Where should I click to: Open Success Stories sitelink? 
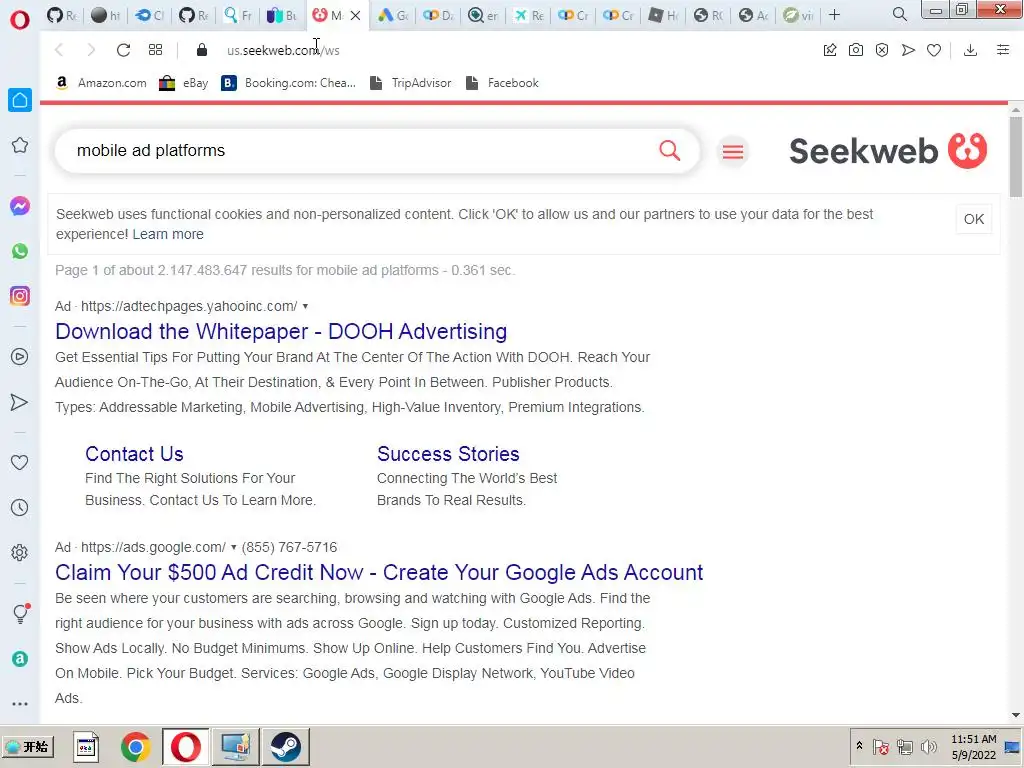tap(448, 454)
